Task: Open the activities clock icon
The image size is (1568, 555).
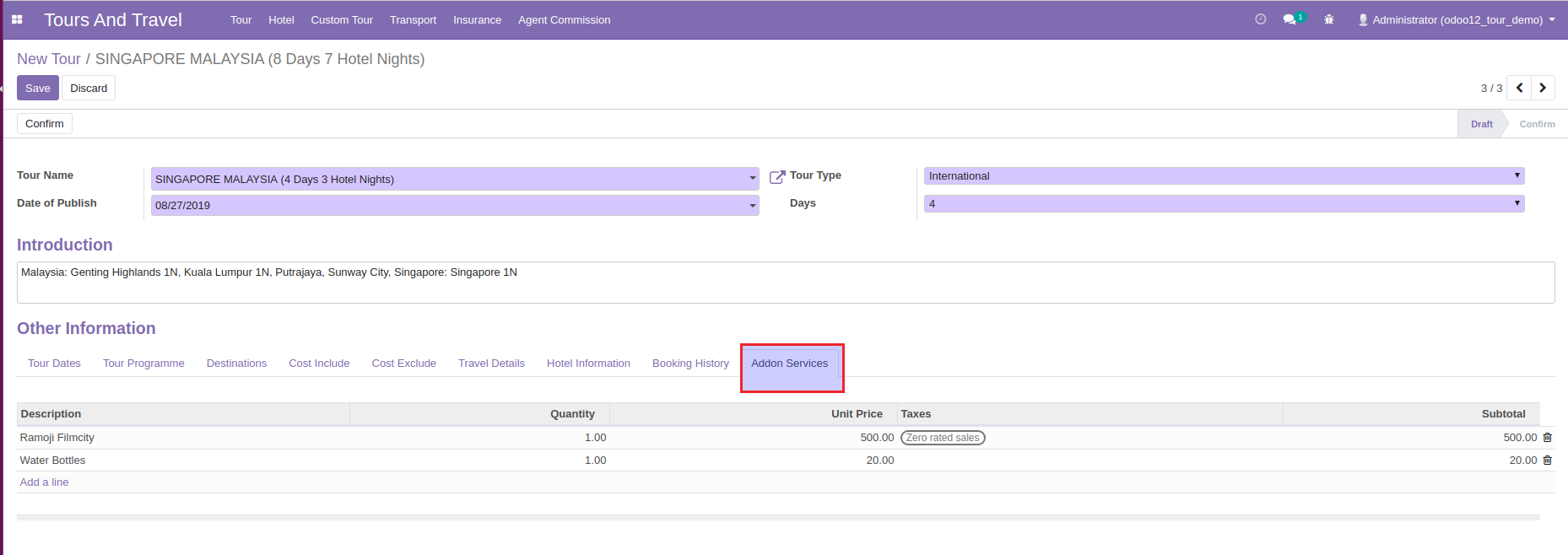Action: (x=1260, y=19)
